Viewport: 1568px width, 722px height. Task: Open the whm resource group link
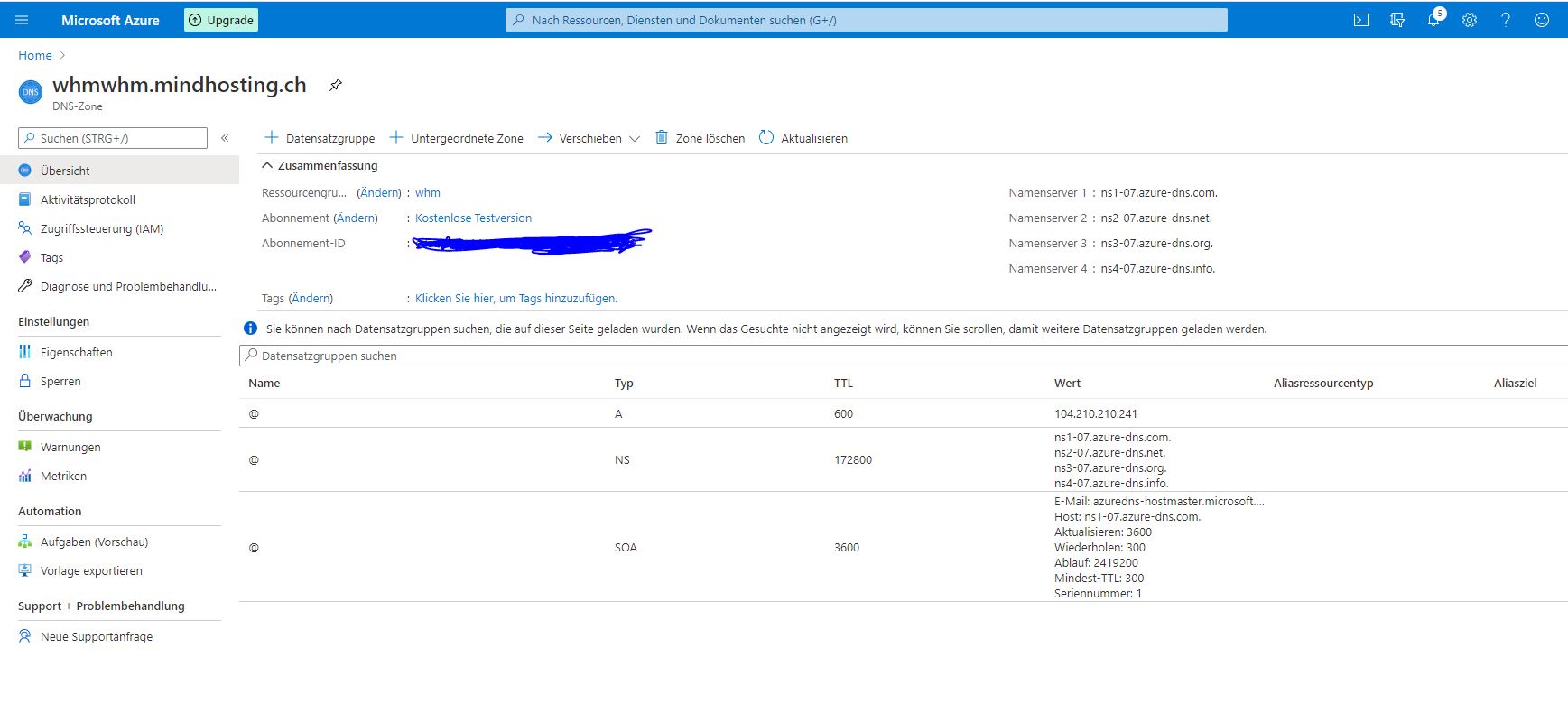click(x=428, y=193)
